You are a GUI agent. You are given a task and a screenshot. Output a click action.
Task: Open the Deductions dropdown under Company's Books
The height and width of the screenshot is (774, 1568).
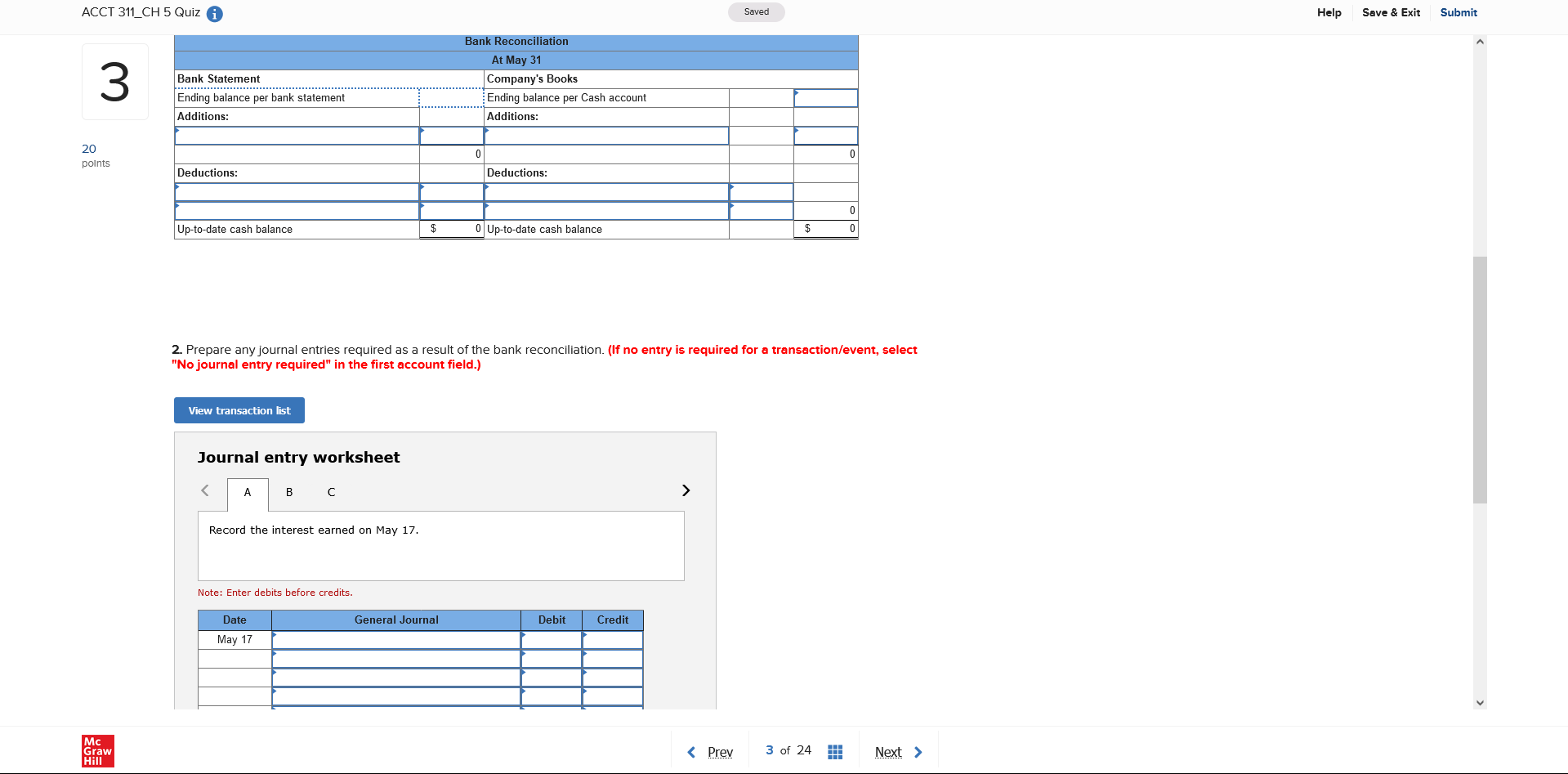(606, 192)
